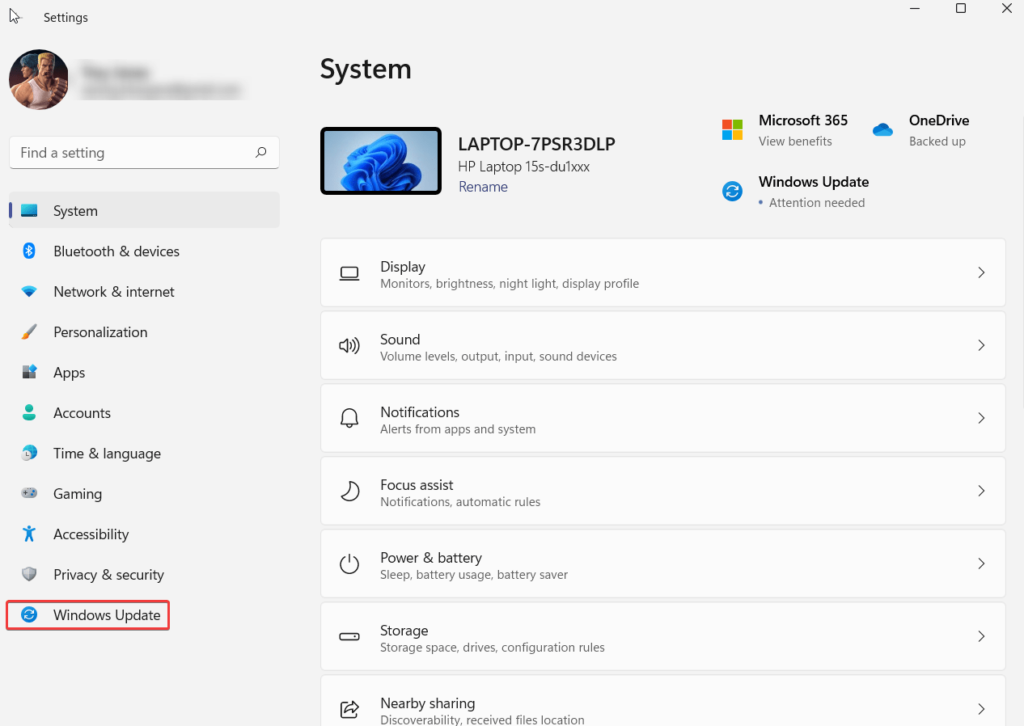Expand Focus assist chevron
The width and height of the screenshot is (1024, 726).
coord(981,490)
